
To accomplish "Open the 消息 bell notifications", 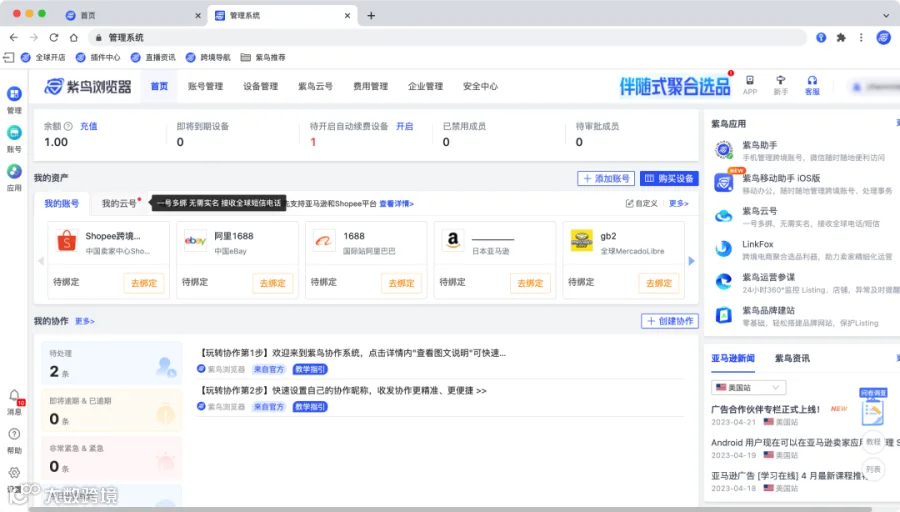I will [14, 396].
